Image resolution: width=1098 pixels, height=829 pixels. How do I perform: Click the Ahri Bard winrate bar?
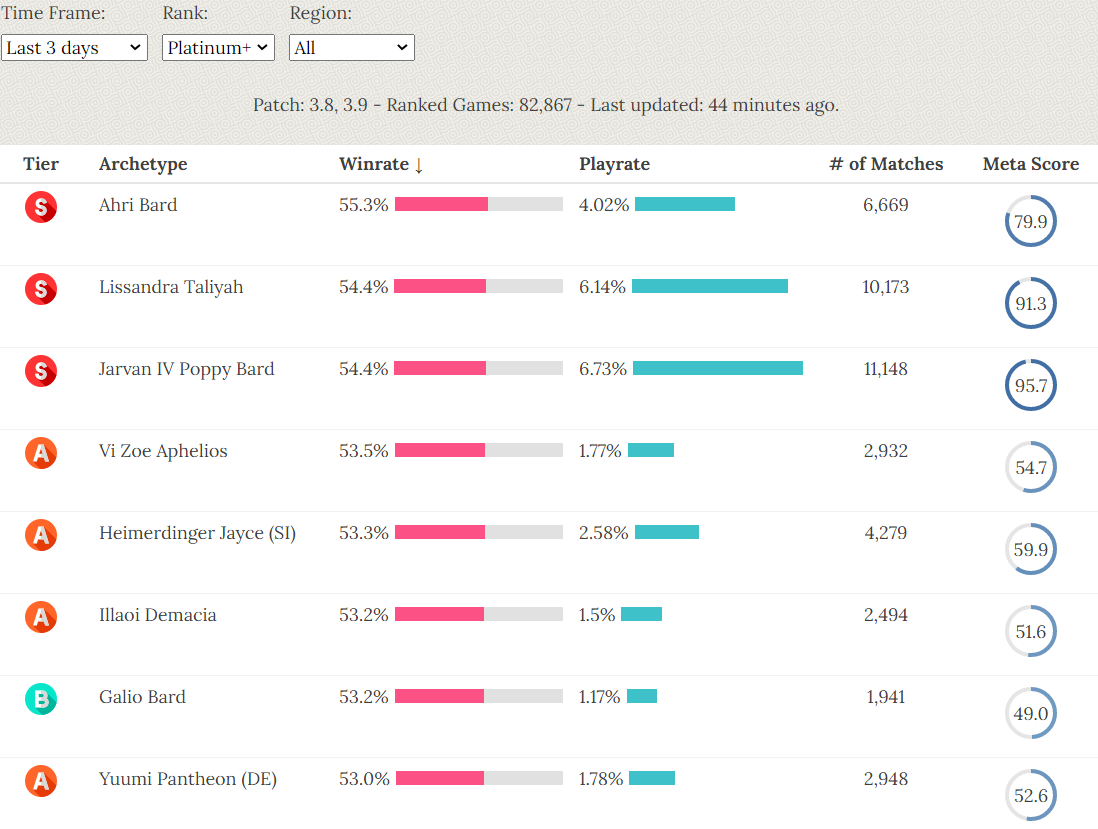pyautogui.click(x=478, y=204)
